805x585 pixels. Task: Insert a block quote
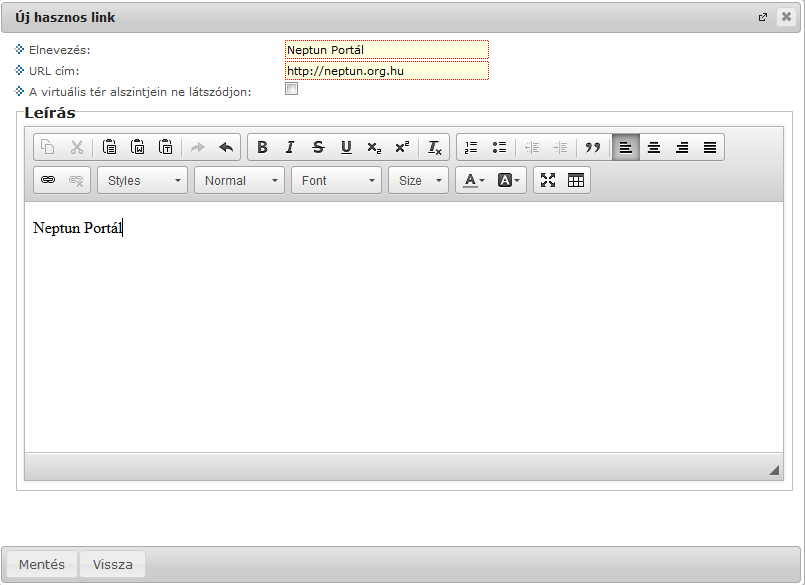[593, 147]
